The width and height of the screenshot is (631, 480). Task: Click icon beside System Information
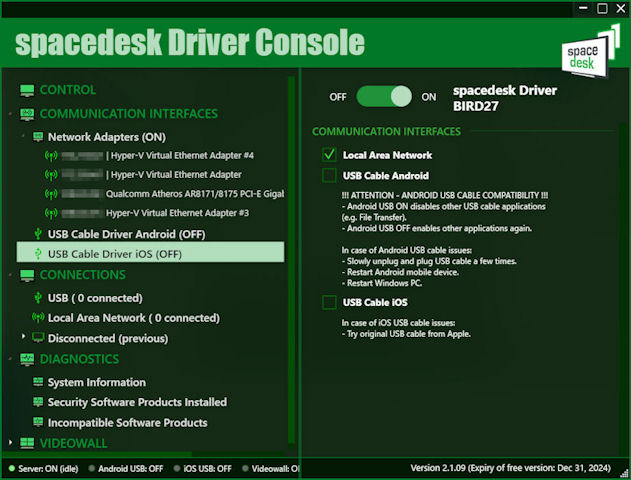coord(38,382)
